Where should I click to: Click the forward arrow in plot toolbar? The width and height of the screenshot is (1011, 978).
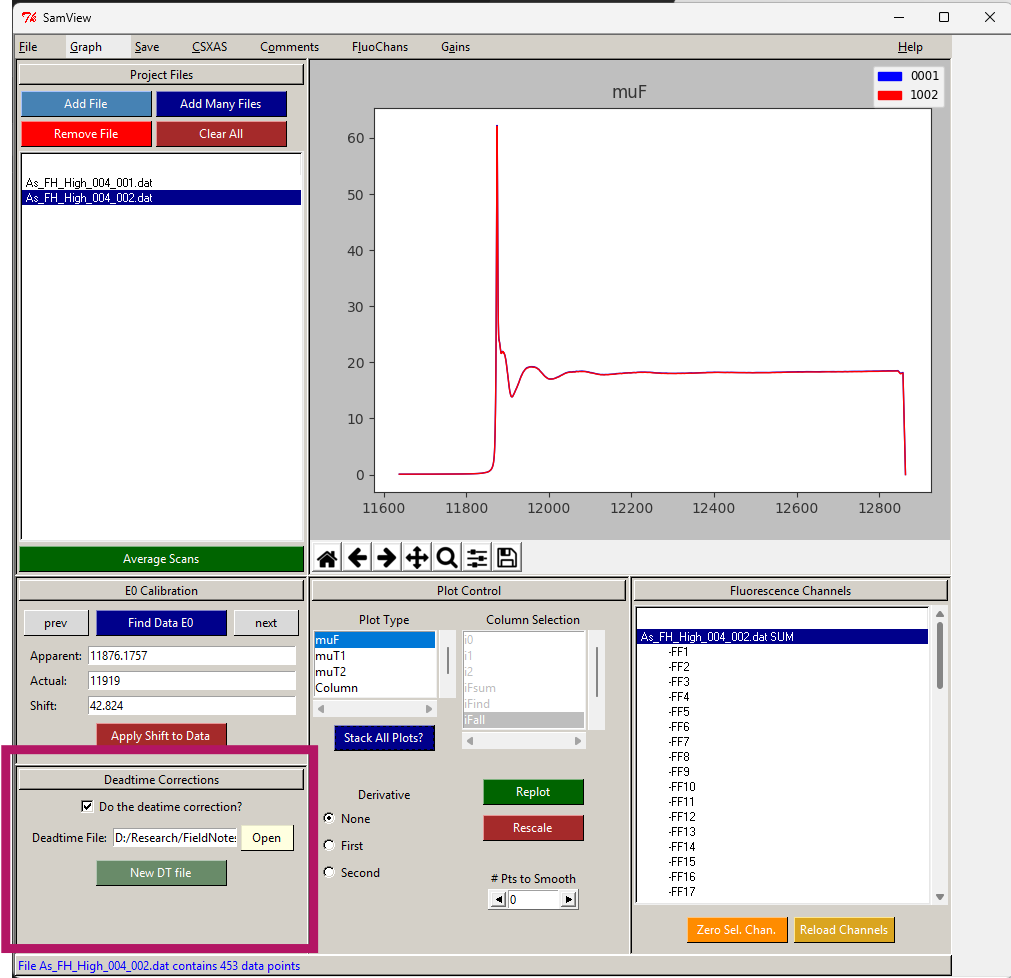pyautogui.click(x=386, y=558)
